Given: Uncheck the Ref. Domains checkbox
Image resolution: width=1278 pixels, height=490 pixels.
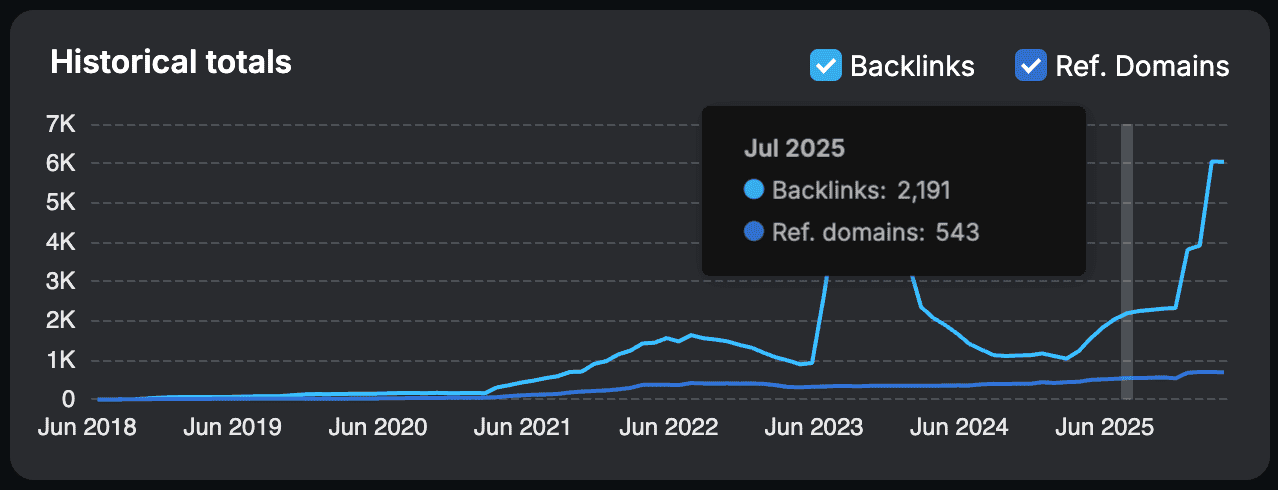Looking at the screenshot, I should point(1030,67).
